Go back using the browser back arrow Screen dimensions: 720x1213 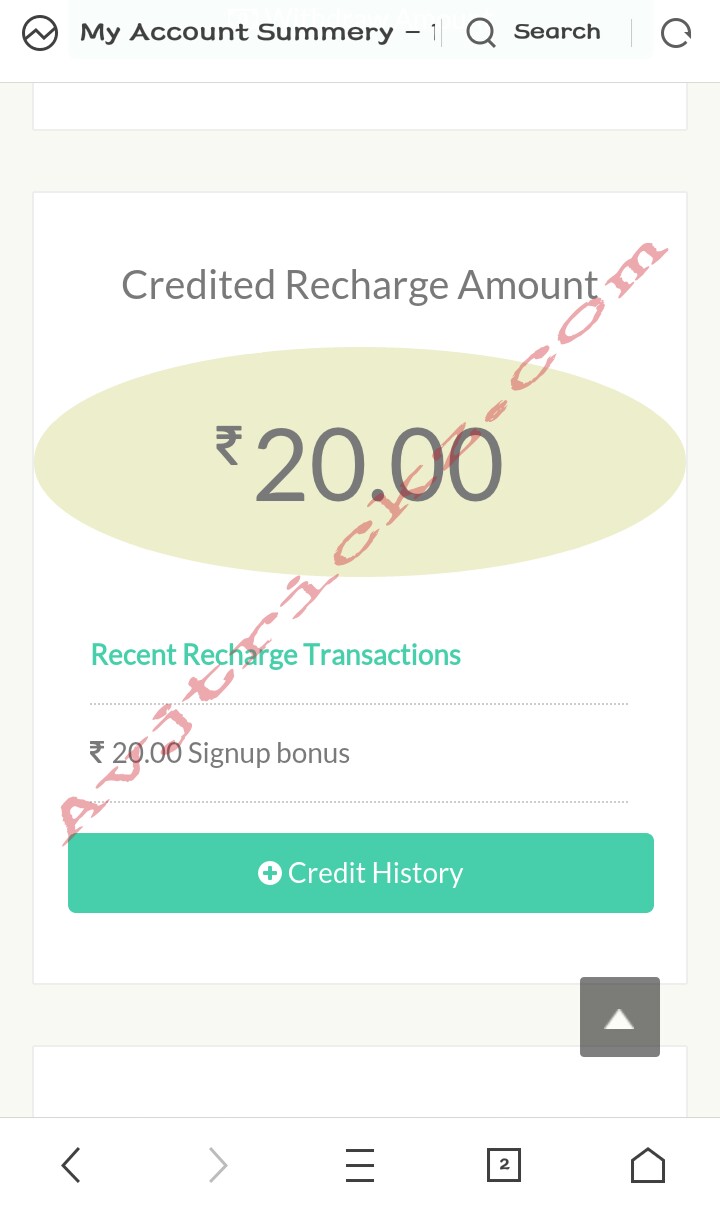(71, 1165)
